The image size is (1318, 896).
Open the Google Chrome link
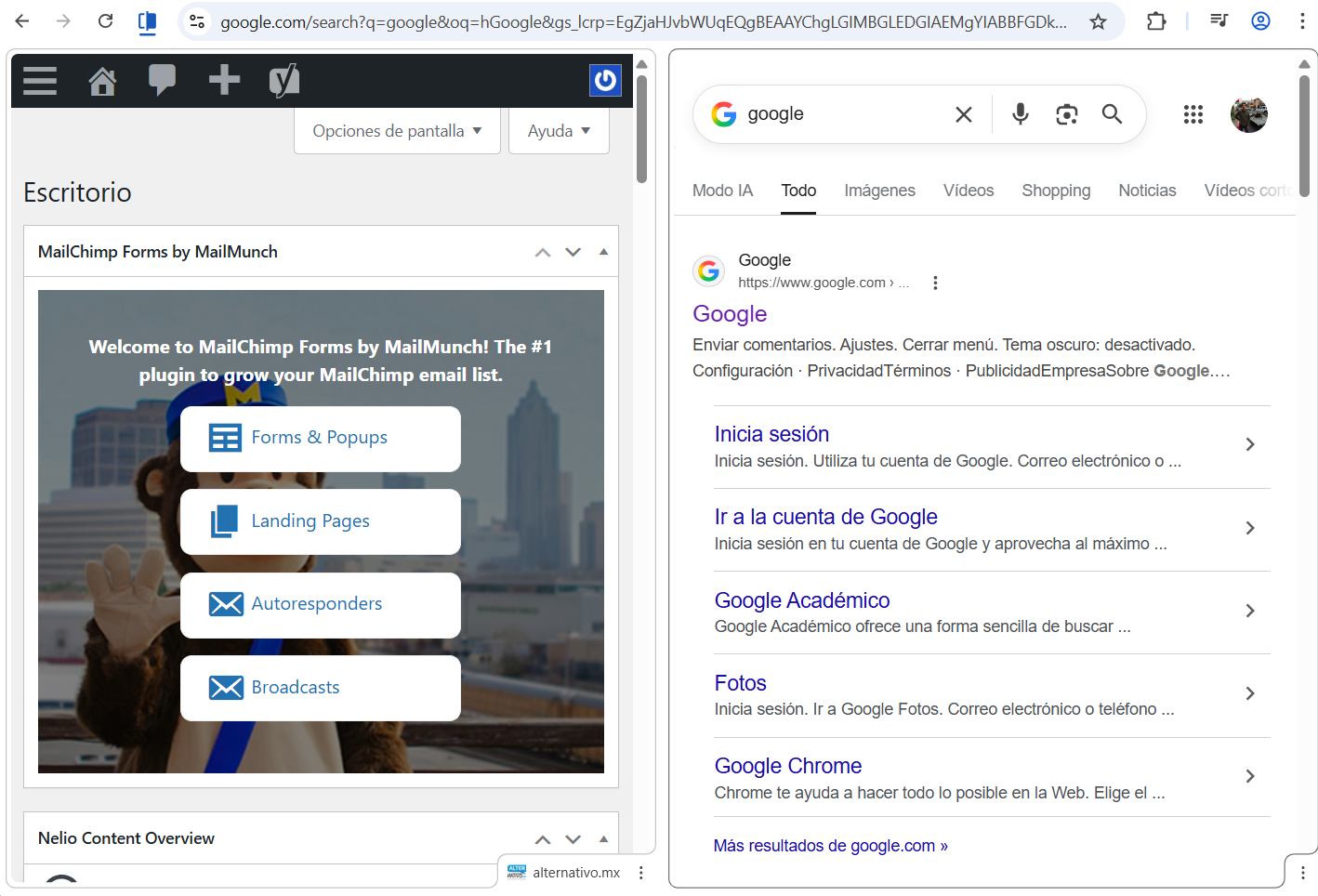click(788, 766)
